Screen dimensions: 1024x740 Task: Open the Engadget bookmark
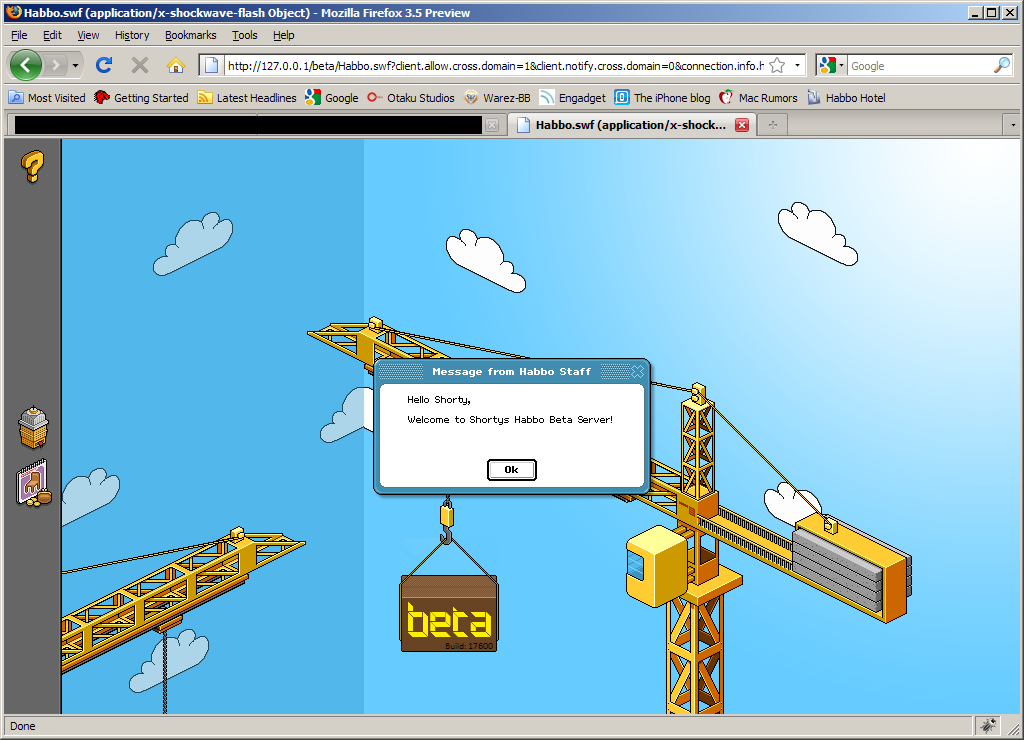click(573, 98)
